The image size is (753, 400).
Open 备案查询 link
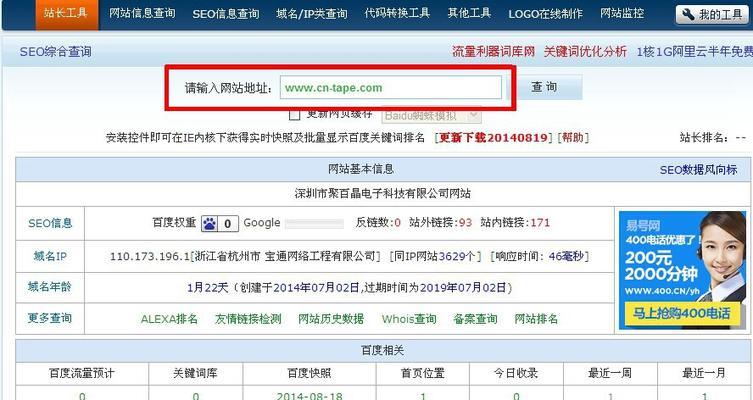(475, 319)
